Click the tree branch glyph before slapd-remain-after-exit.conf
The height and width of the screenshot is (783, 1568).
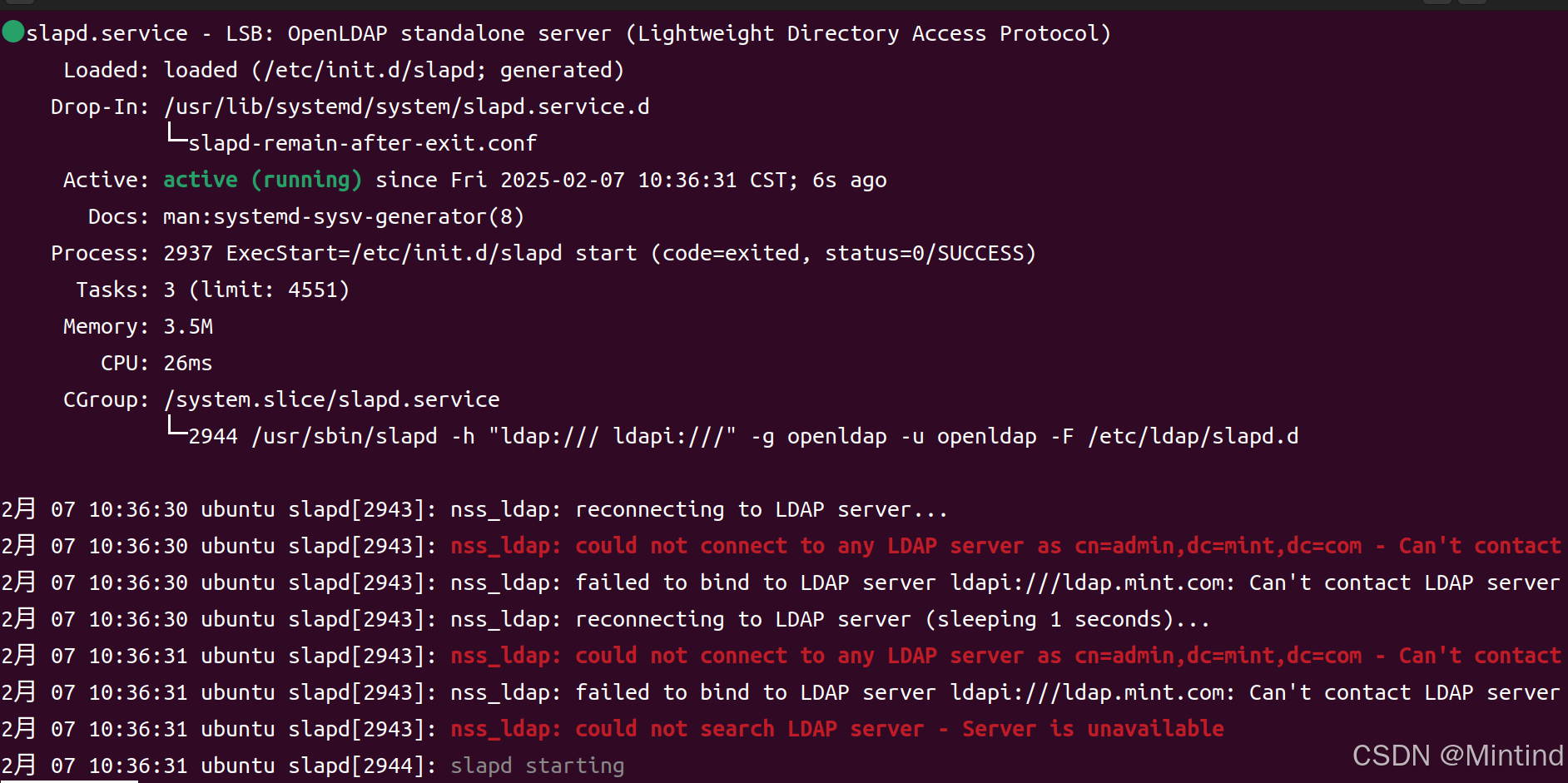[176, 135]
